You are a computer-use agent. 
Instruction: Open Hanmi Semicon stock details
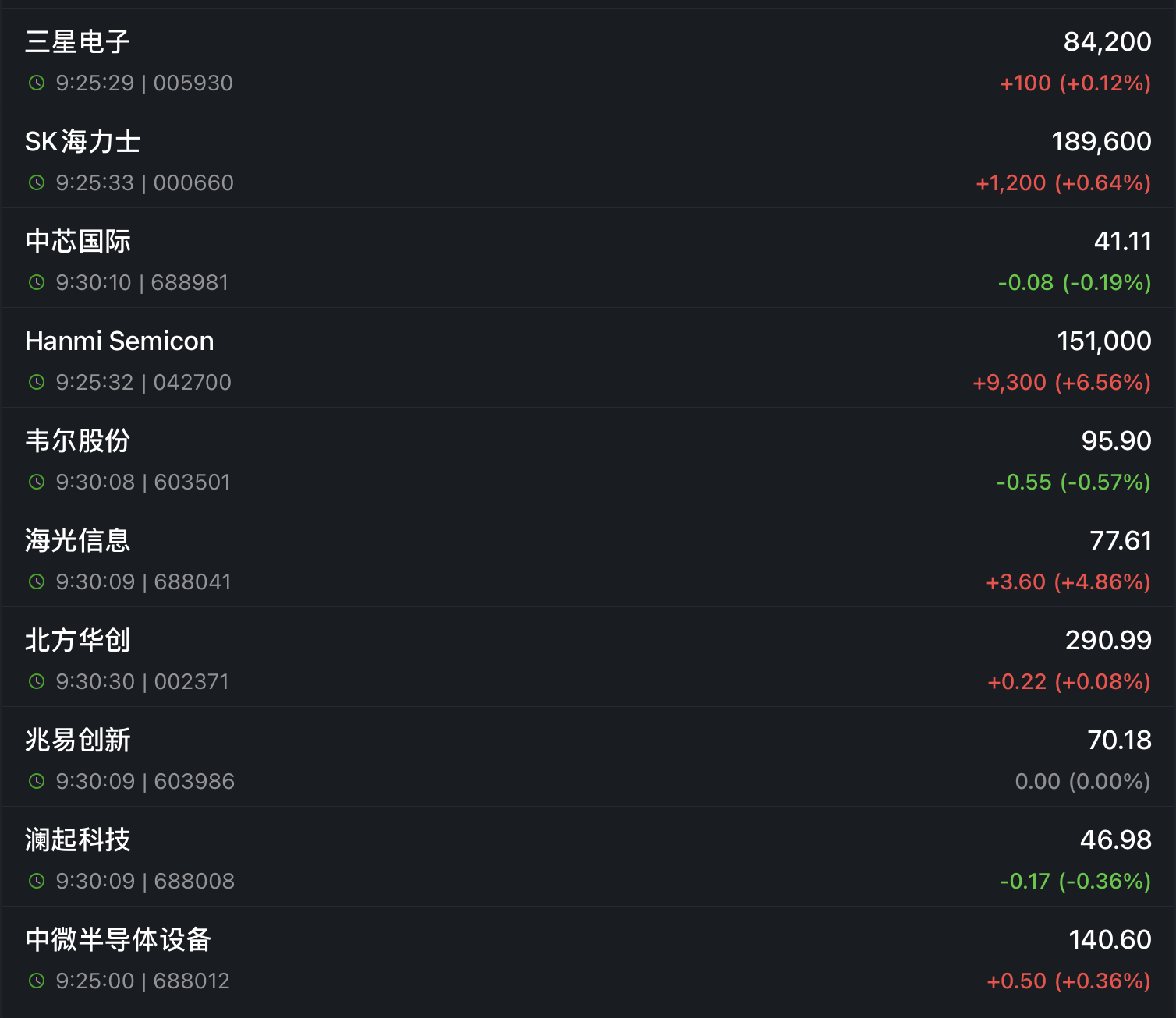pyautogui.click(x=588, y=358)
